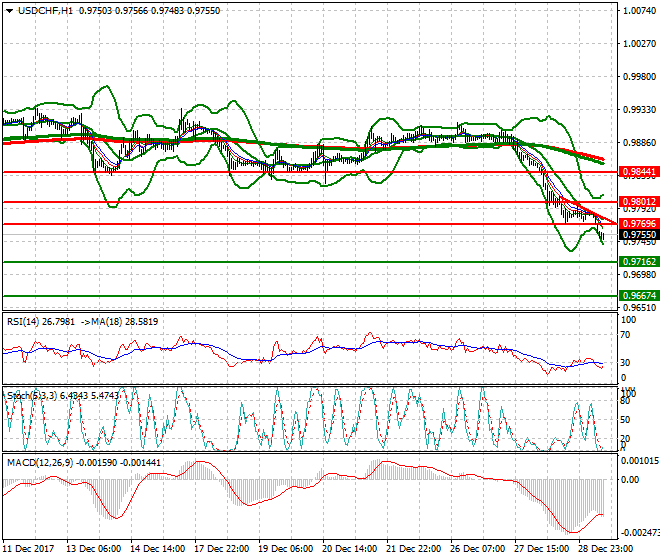
Task: Click the black current price label 0.97550
Action: pos(639,235)
